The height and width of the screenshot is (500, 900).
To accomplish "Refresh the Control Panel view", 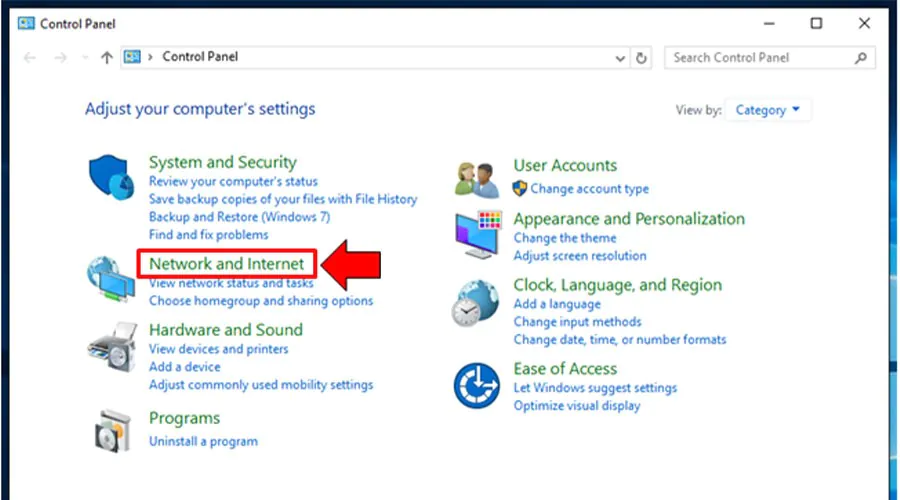I will pos(641,57).
